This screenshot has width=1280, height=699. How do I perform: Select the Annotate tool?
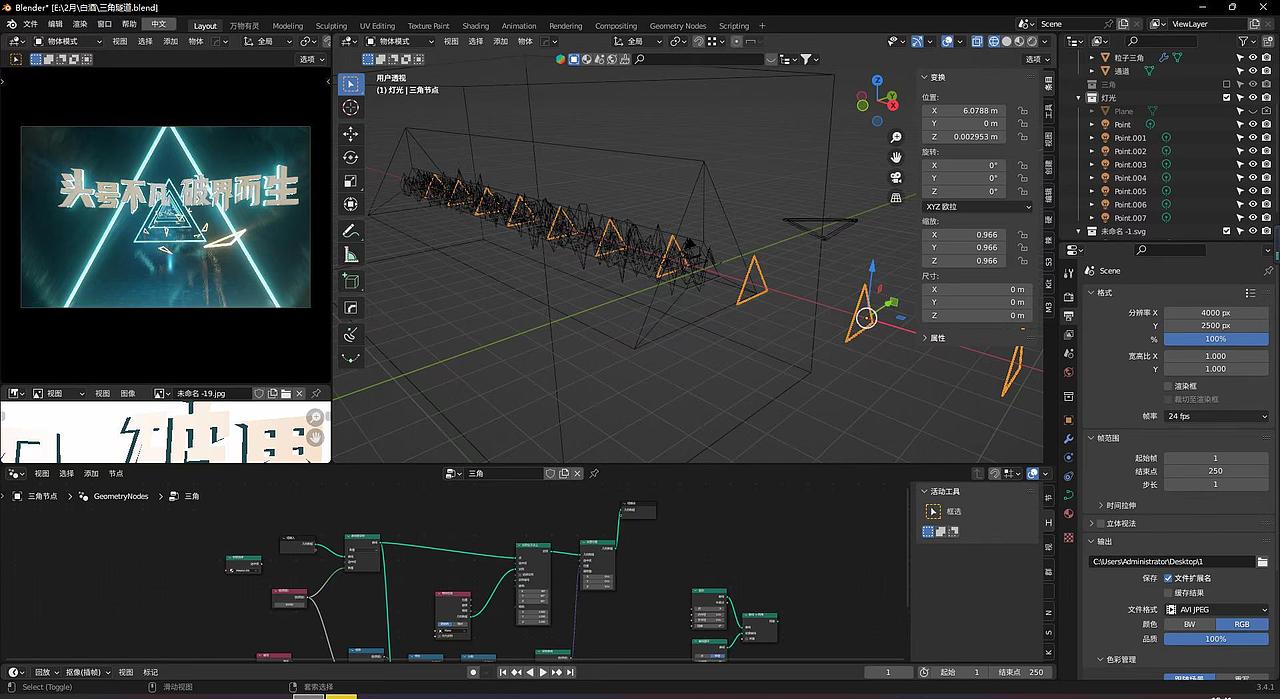[351, 231]
